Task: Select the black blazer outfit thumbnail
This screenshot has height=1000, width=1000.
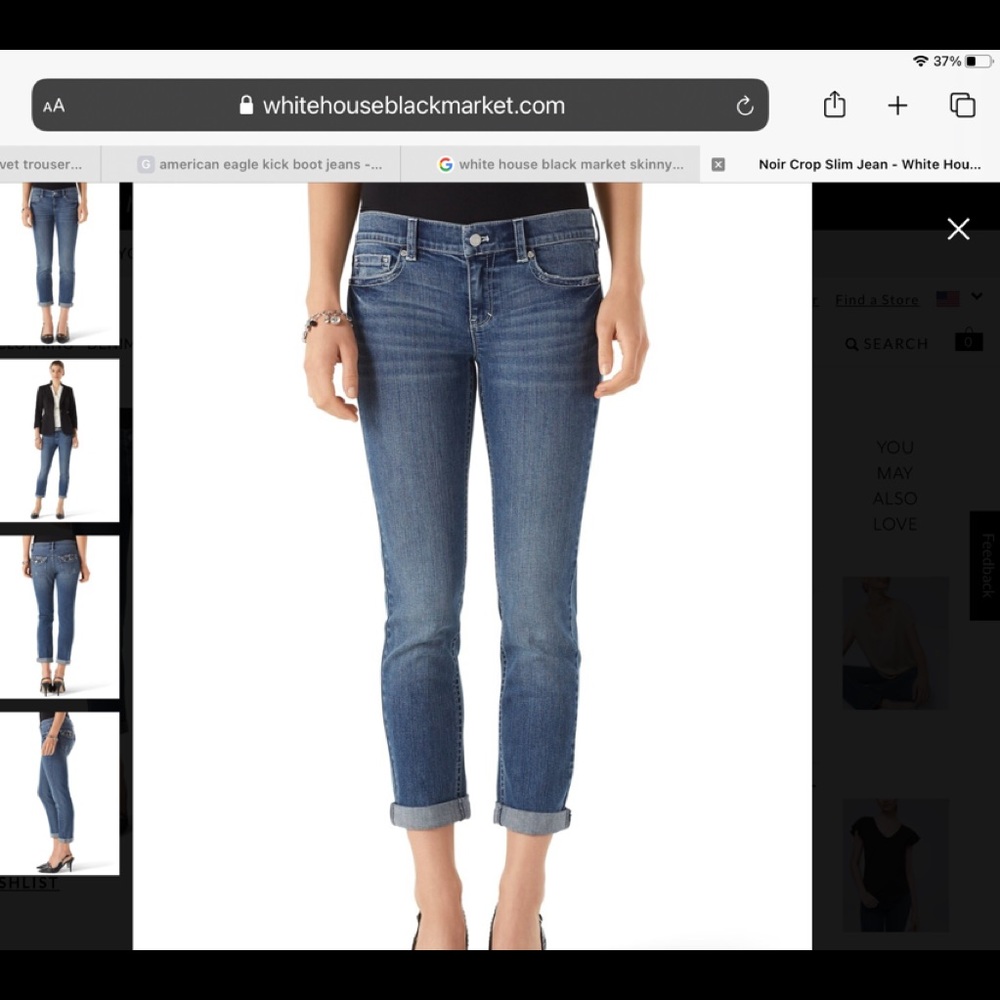Action: [59, 440]
